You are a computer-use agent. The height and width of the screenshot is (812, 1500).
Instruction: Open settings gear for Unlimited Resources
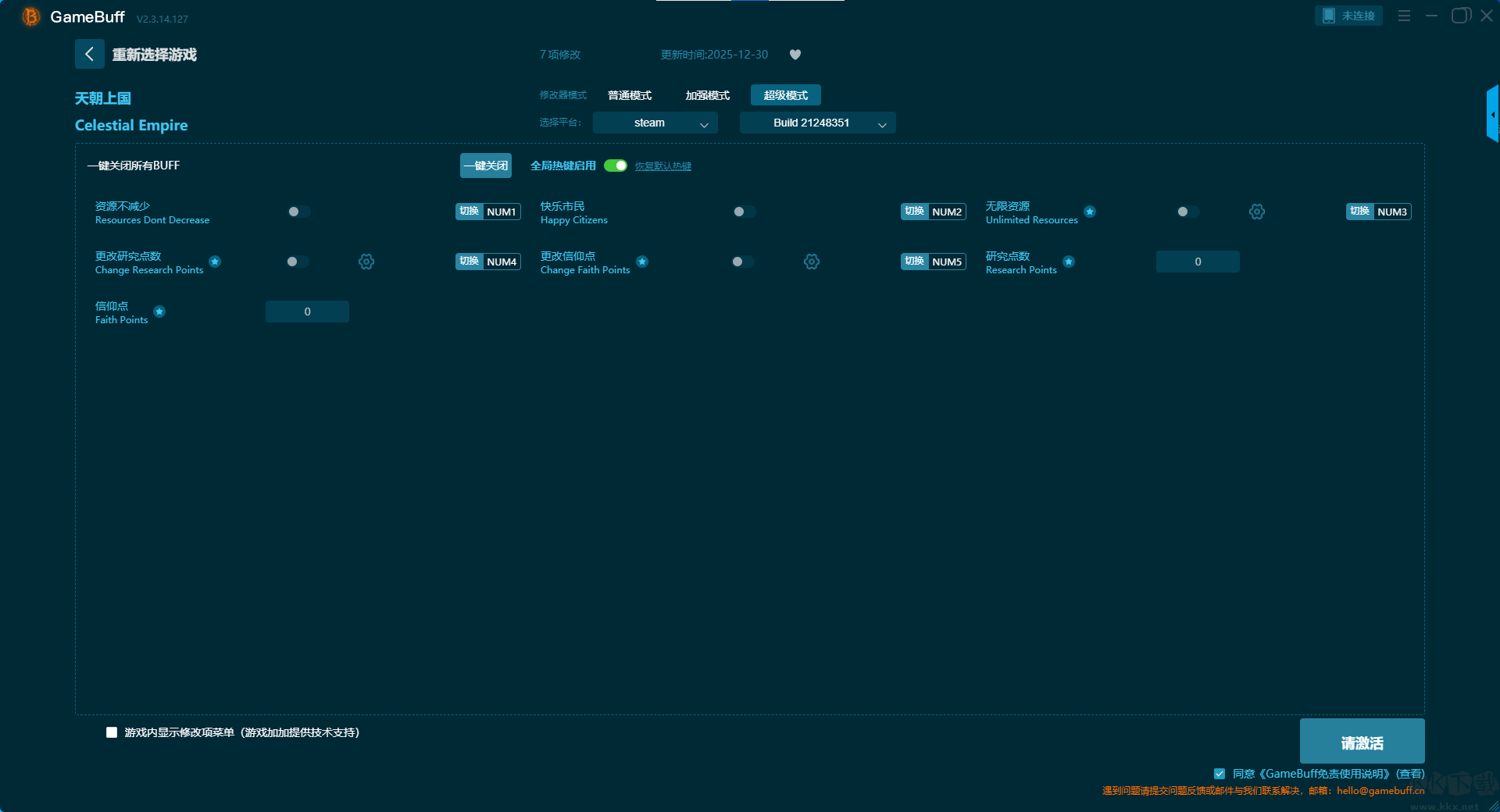pos(1256,212)
